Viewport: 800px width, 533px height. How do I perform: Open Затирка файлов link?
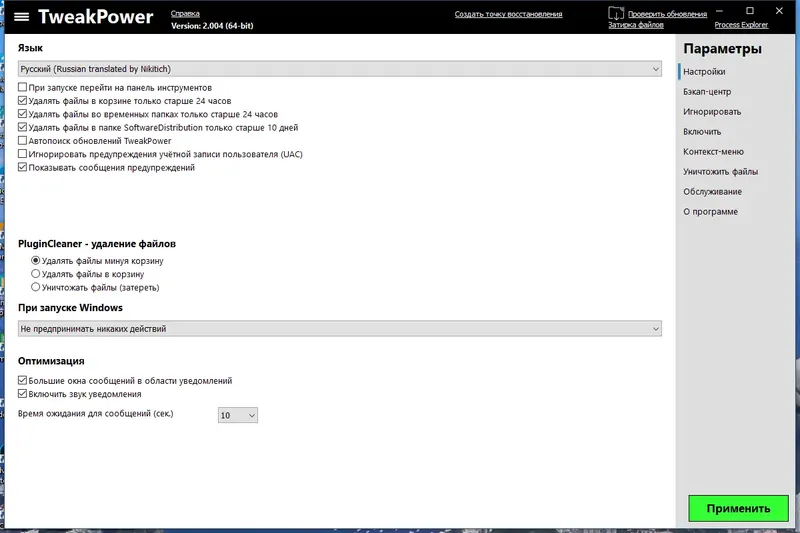coord(636,24)
